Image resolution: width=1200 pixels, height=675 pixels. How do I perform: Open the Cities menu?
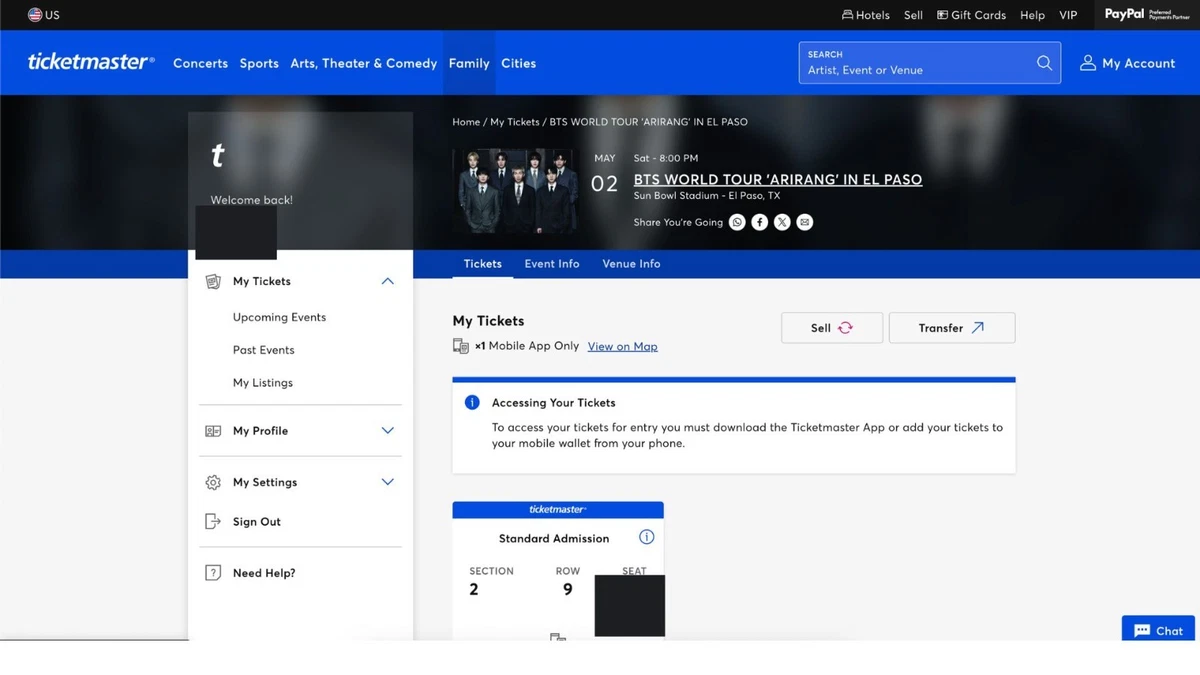(518, 63)
